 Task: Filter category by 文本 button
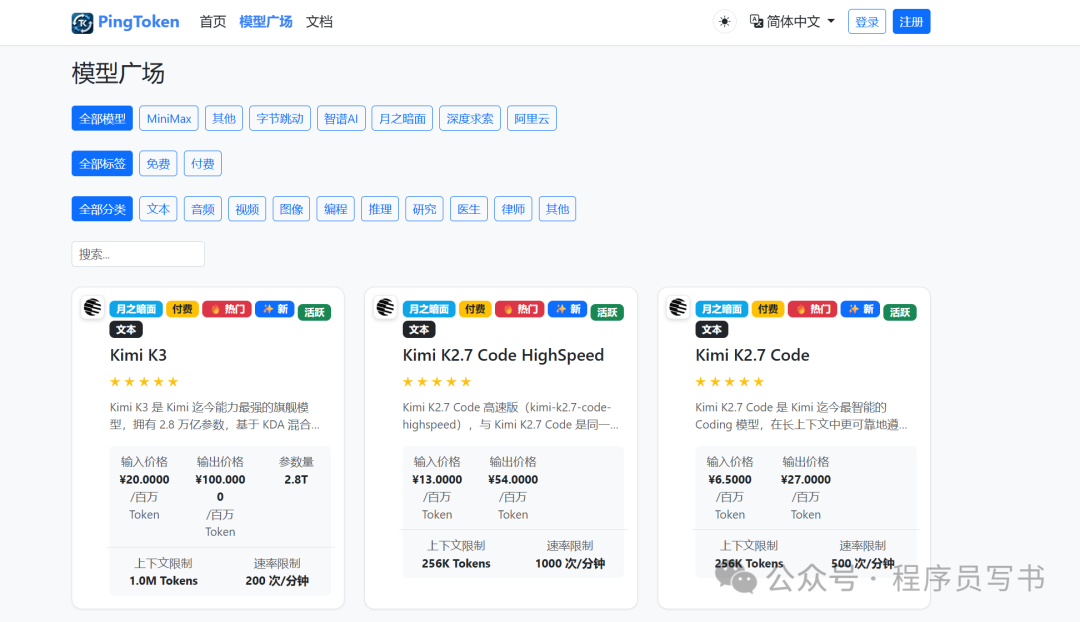(x=158, y=209)
